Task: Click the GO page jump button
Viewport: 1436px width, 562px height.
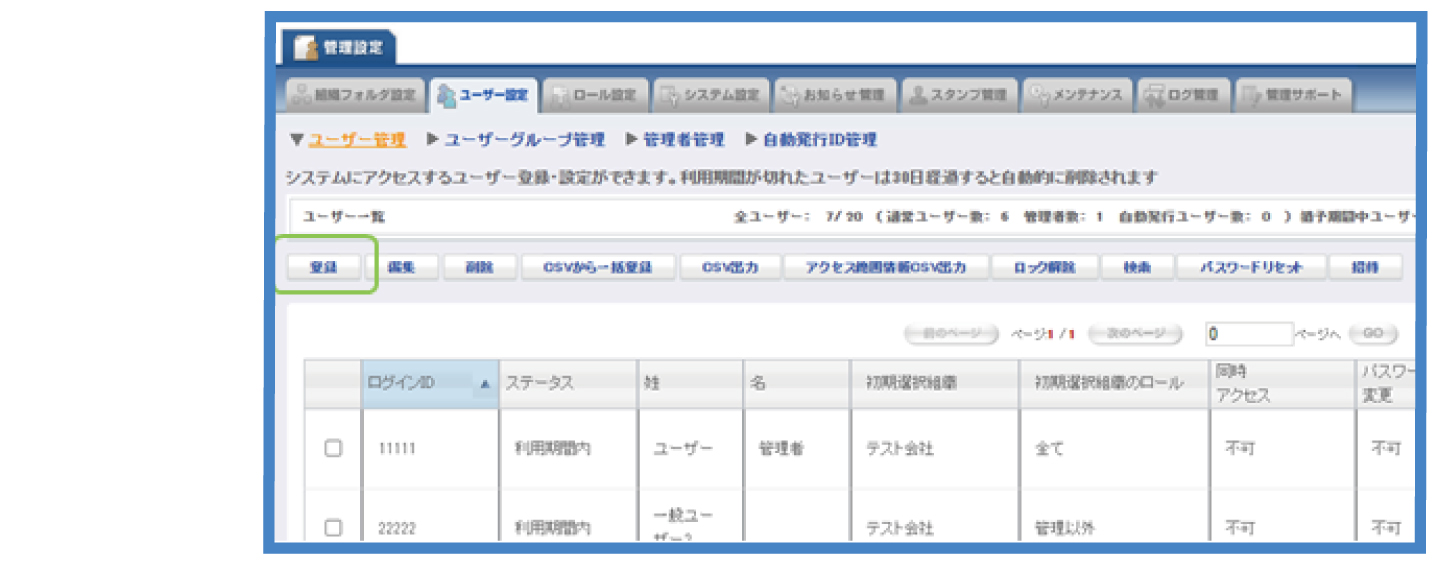Action: point(1373,334)
